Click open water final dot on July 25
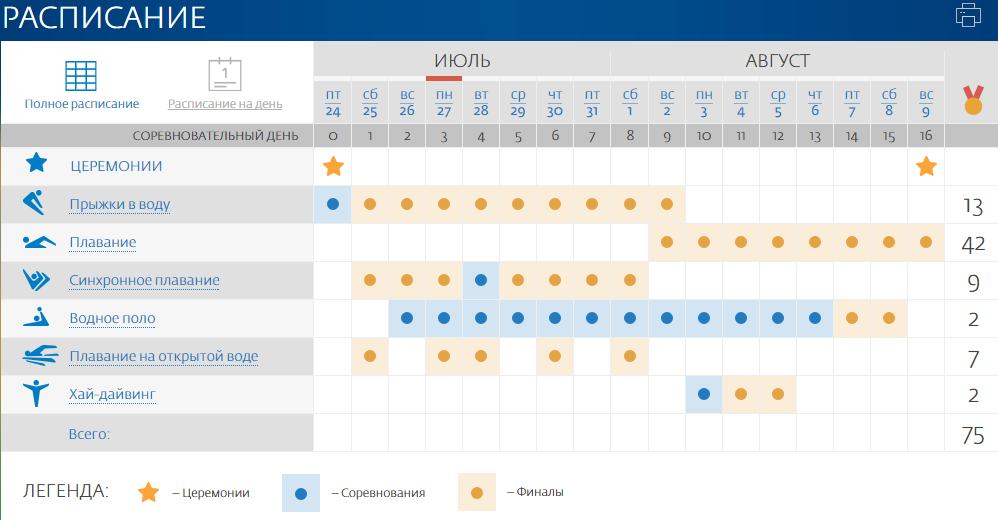This screenshot has height=520, width=998. (x=370, y=356)
